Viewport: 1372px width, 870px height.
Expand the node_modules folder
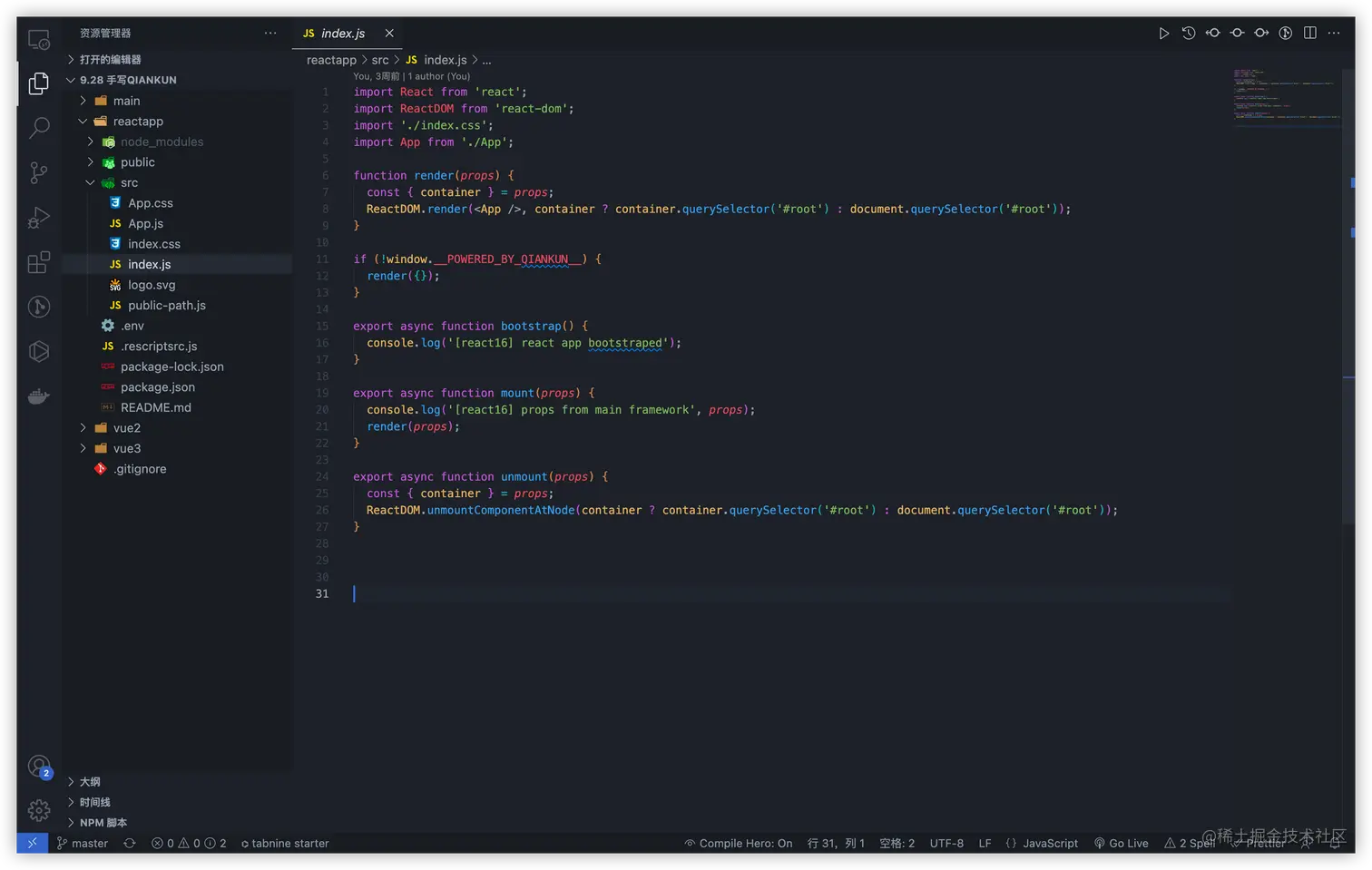[177, 142]
